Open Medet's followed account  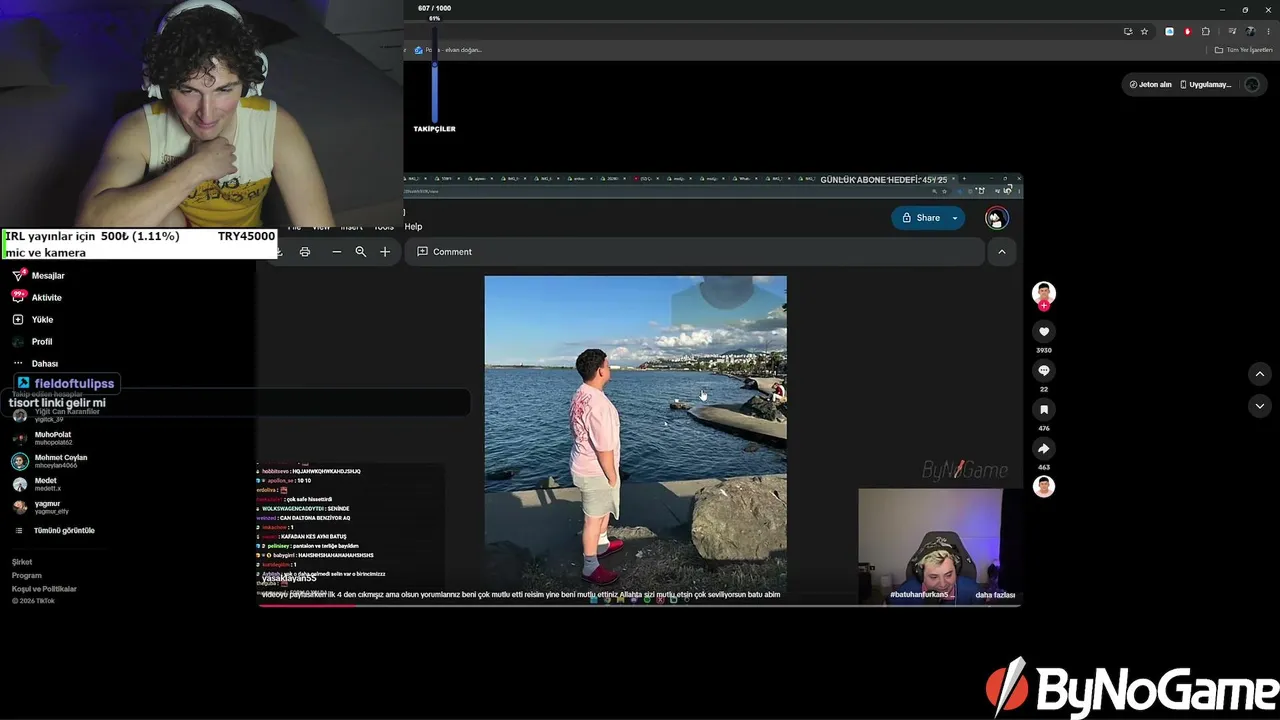(35, 484)
